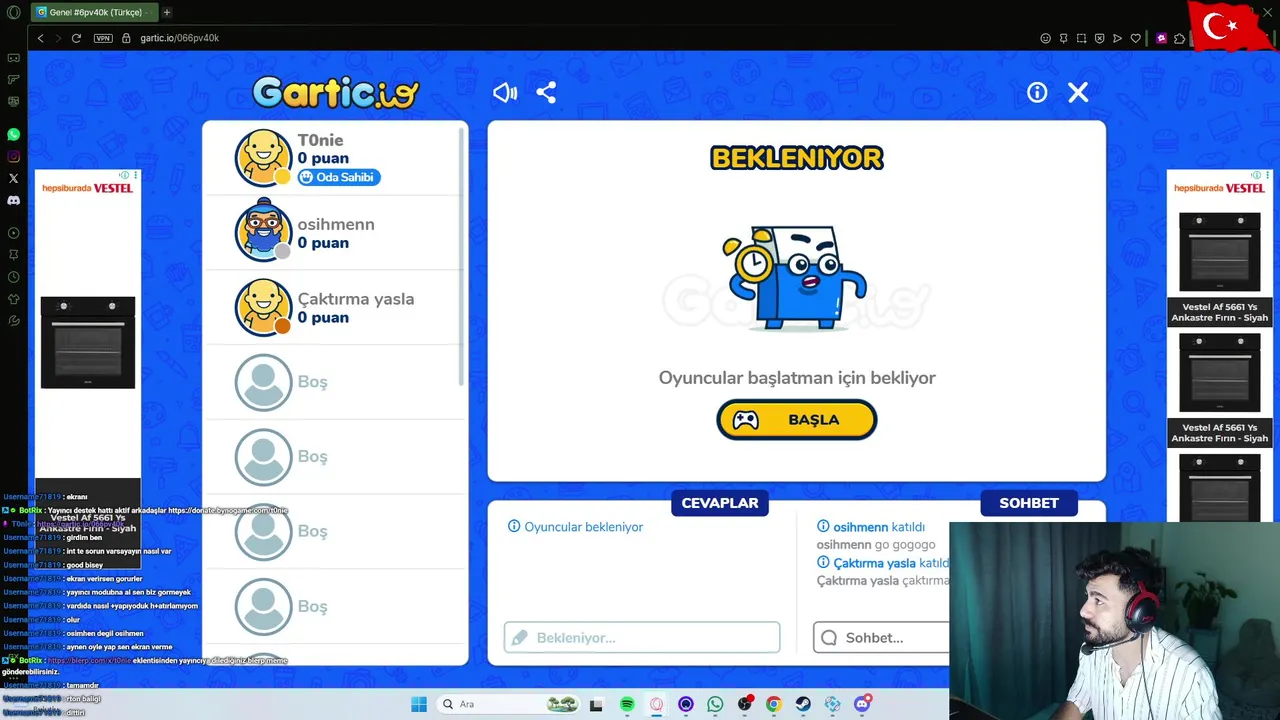
Task: Click the Gartic.io logo
Action: pos(335,93)
